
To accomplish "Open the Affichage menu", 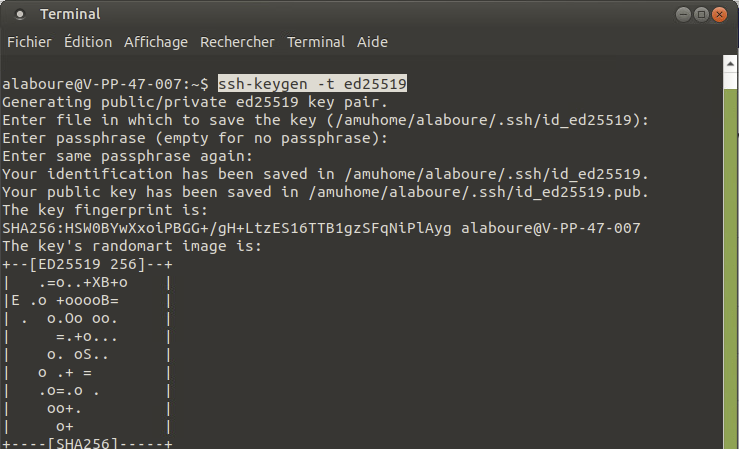I will pyautogui.click(x=155, y=42).
